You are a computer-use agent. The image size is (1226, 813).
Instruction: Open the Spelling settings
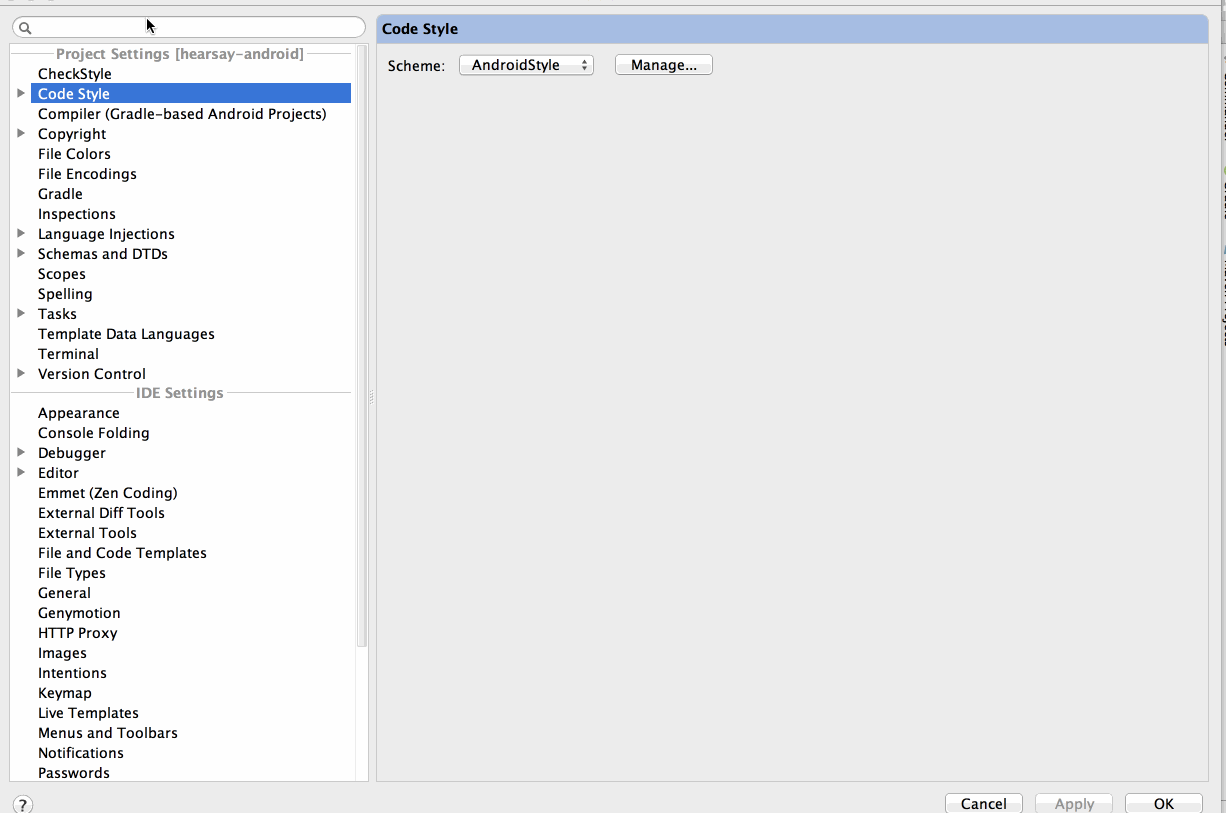(x=65, y=294)
